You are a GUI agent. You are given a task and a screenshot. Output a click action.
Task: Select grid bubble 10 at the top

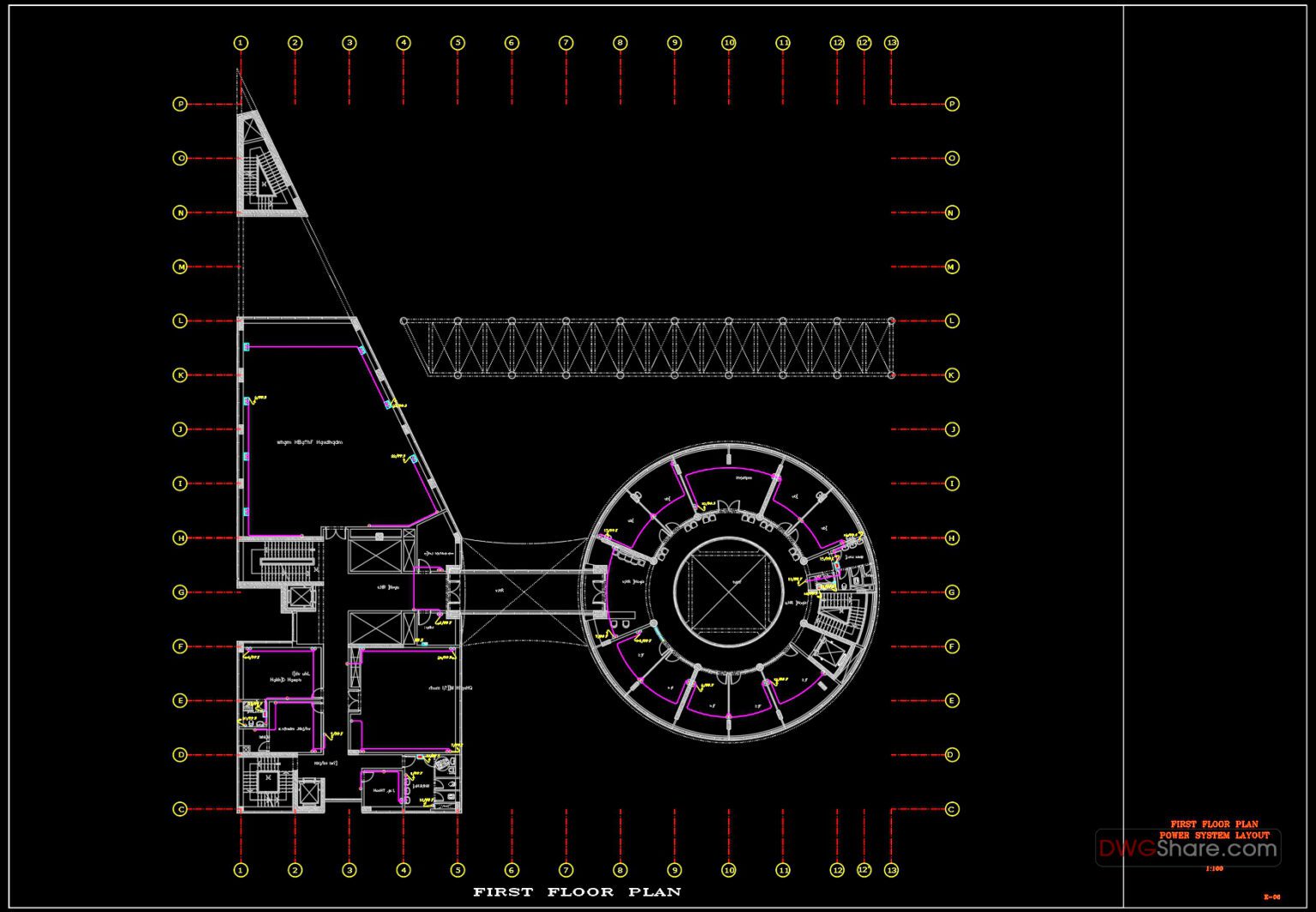point(729,40)
